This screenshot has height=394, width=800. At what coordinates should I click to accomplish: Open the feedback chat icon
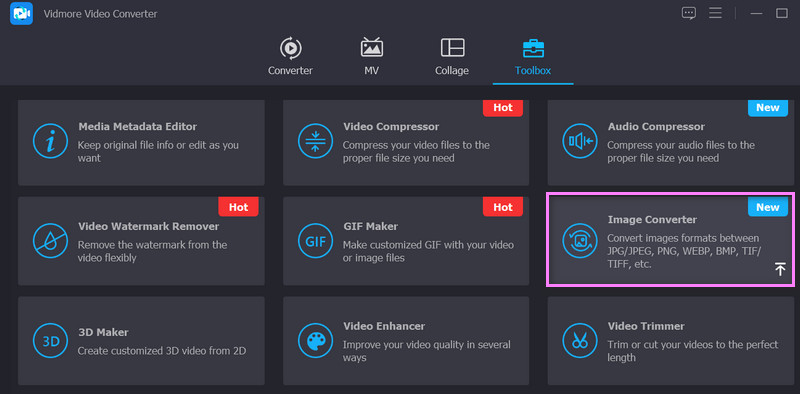(689, 13)
